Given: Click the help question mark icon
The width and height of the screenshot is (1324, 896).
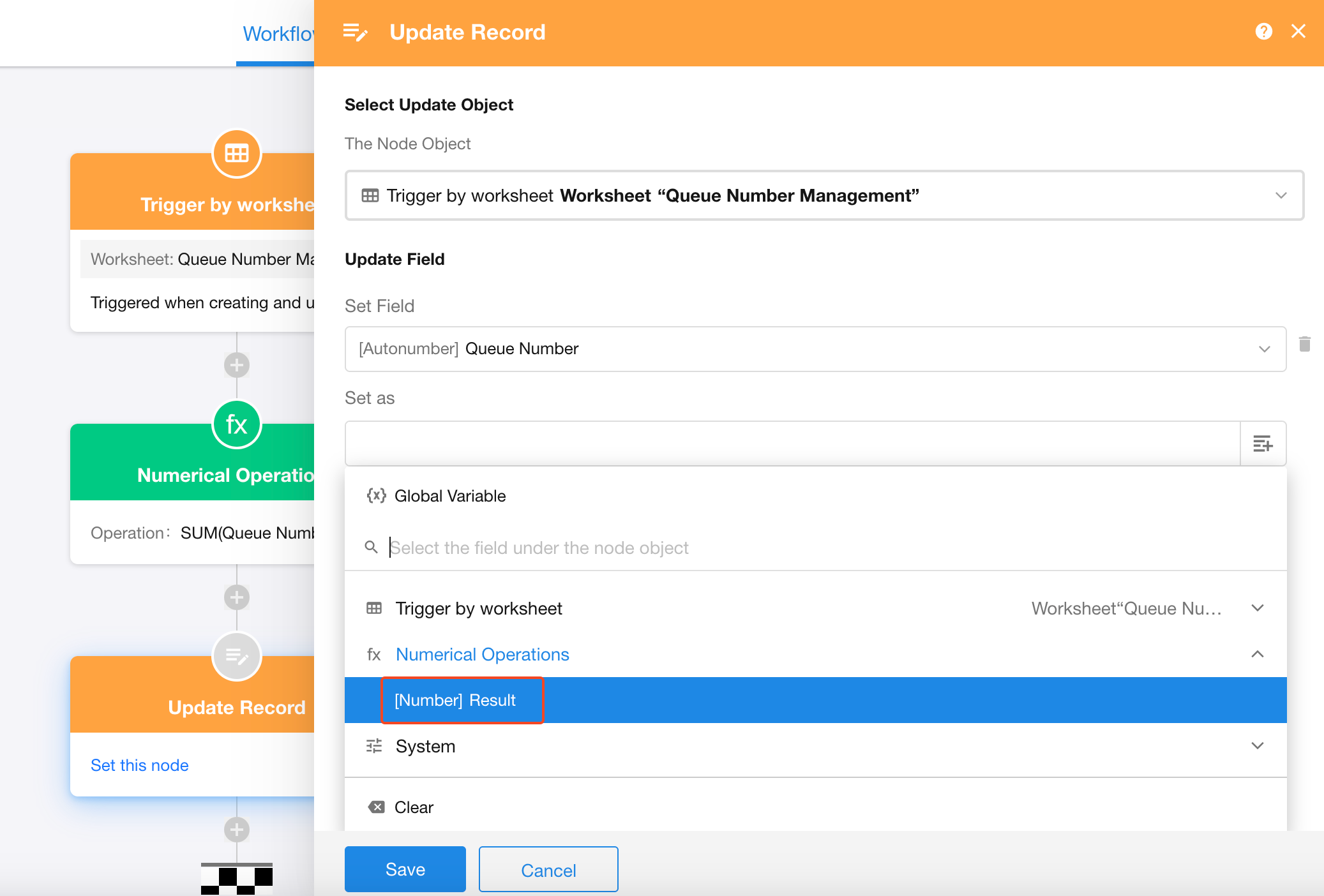Looking at the screenshot, I should click(x=1263, y=31).
